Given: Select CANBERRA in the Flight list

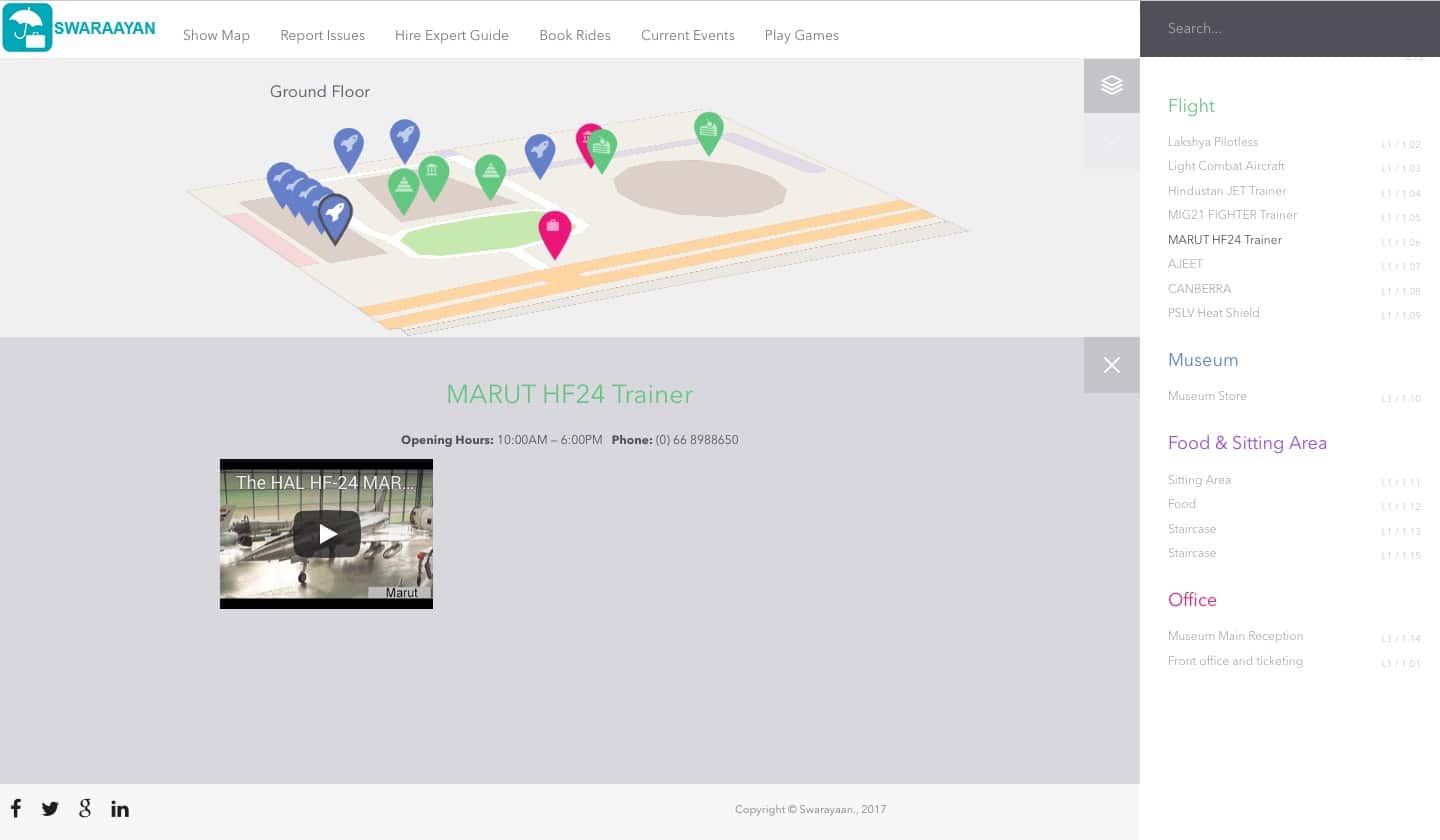Looking at the screenshot, I should coord(1199,289).
